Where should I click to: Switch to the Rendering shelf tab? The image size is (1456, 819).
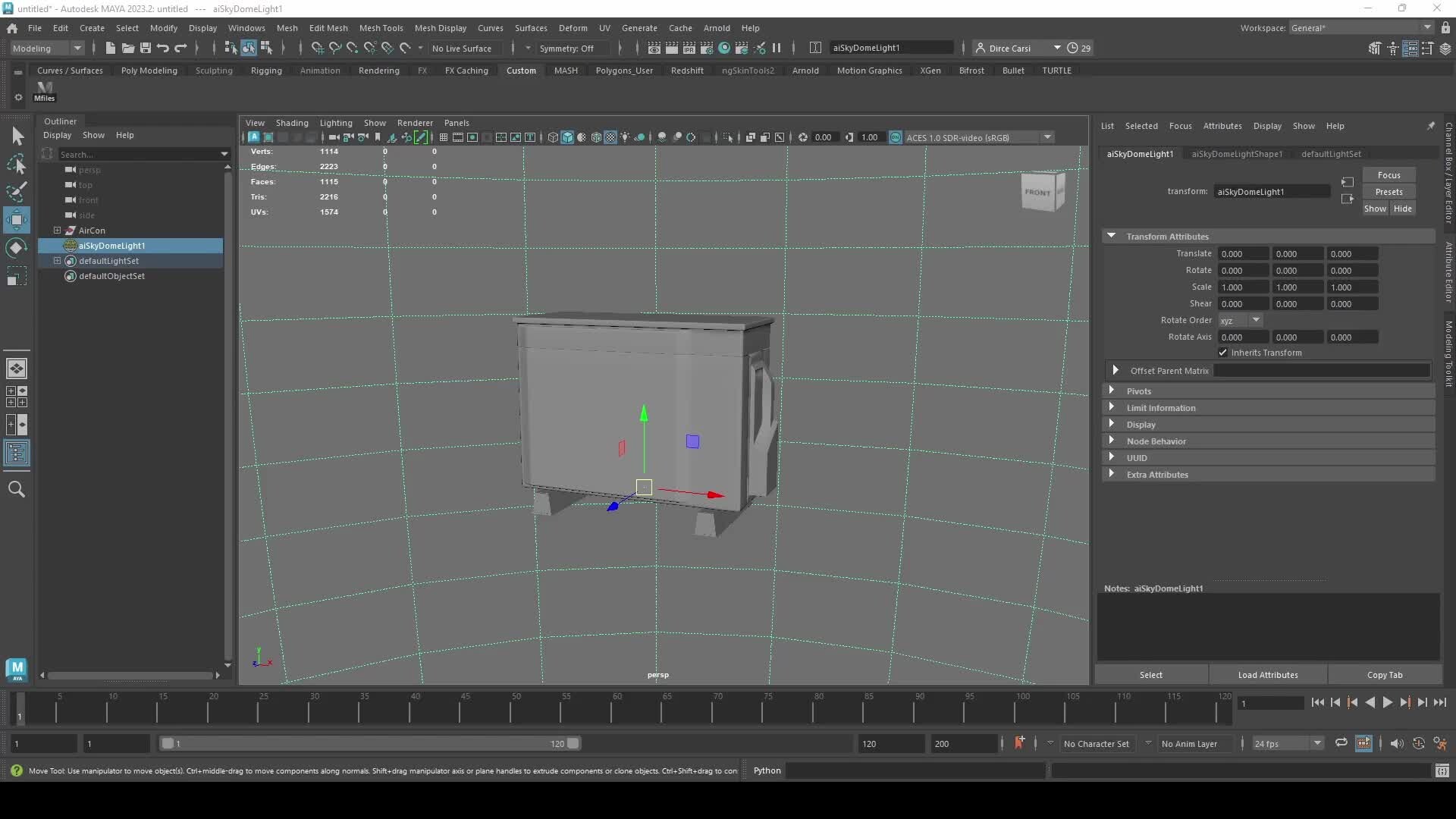pos(378,70)
